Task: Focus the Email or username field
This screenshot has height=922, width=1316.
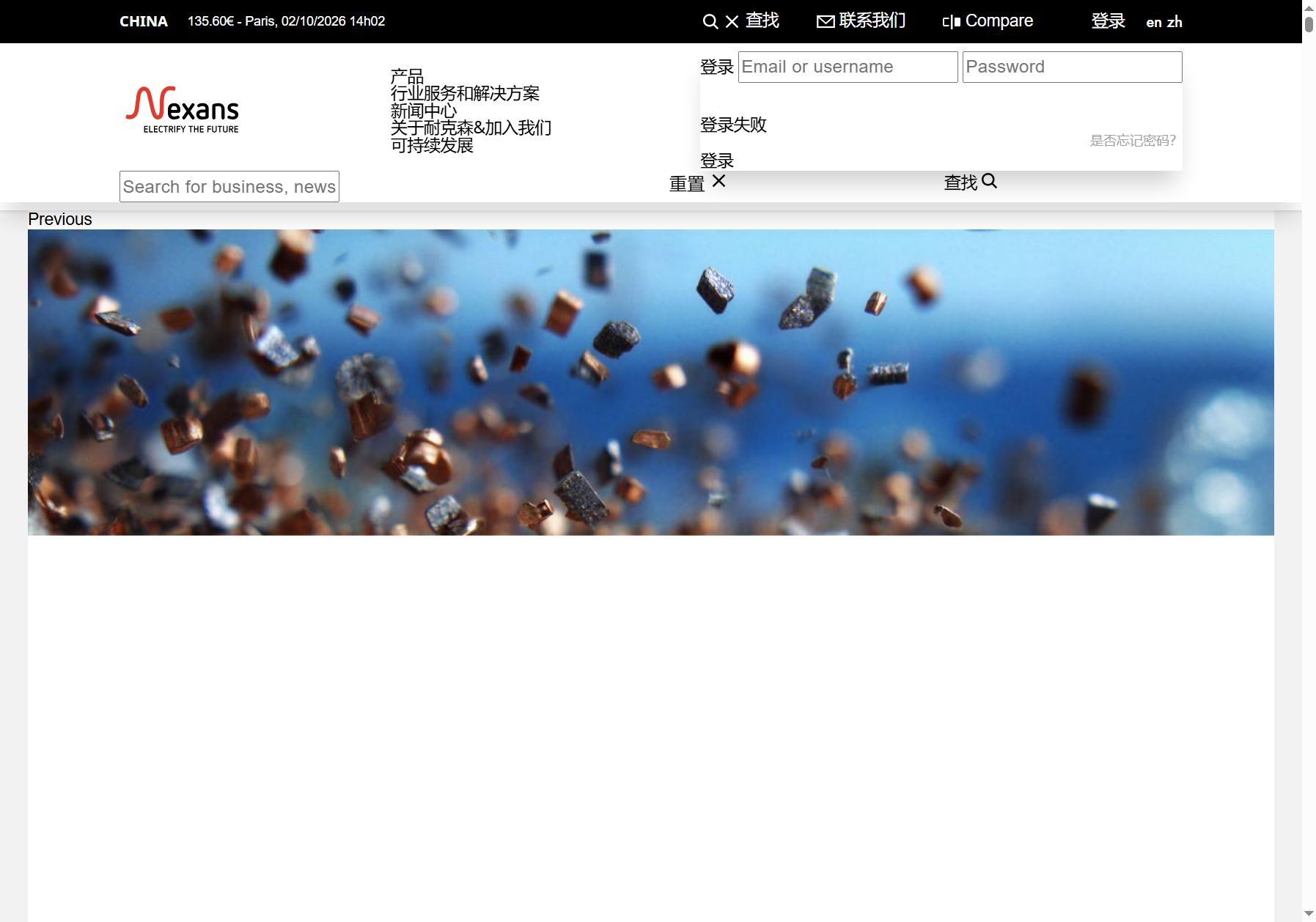Action: [848, 67]
